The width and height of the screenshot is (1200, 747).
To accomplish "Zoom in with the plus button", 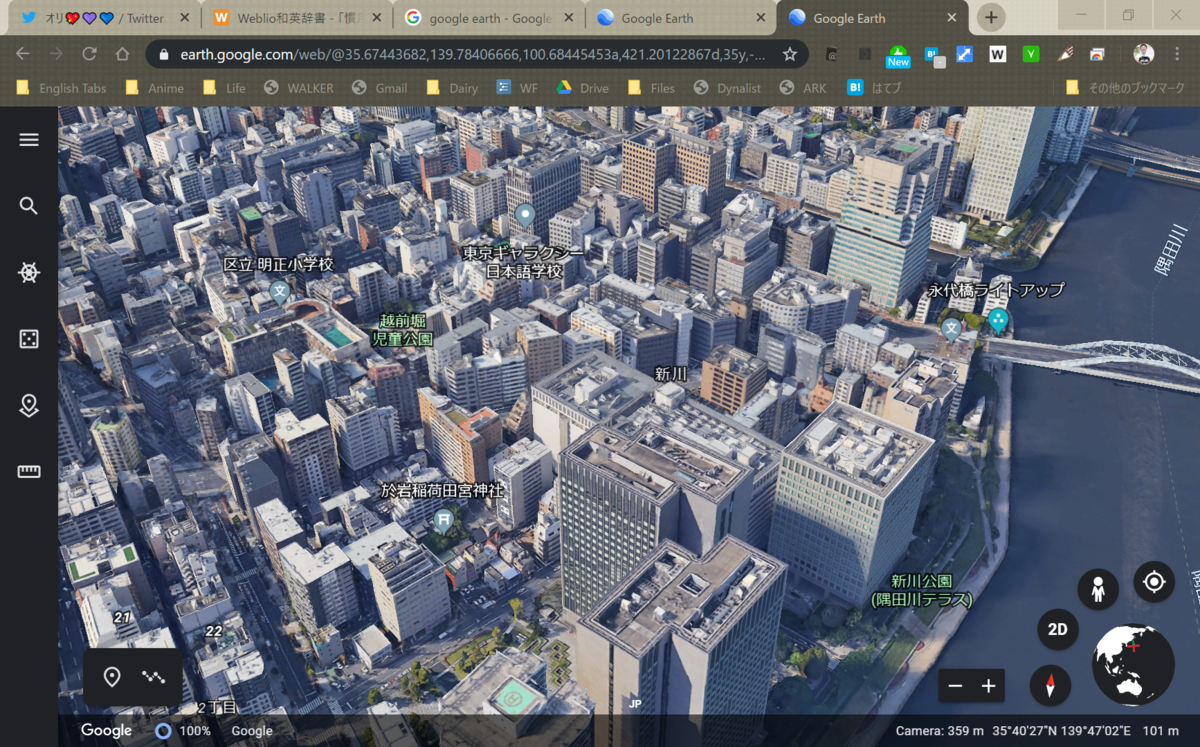I will (988, 686).
